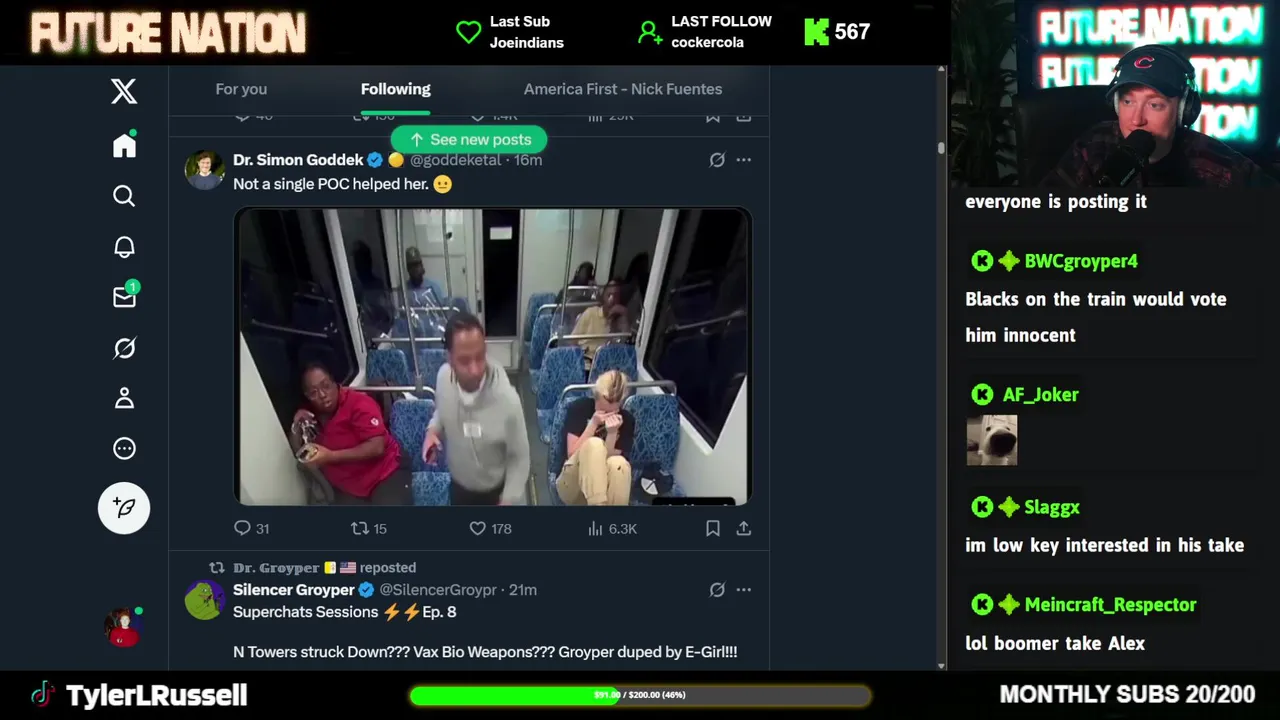Click the scrollbar down arrow

941,665
